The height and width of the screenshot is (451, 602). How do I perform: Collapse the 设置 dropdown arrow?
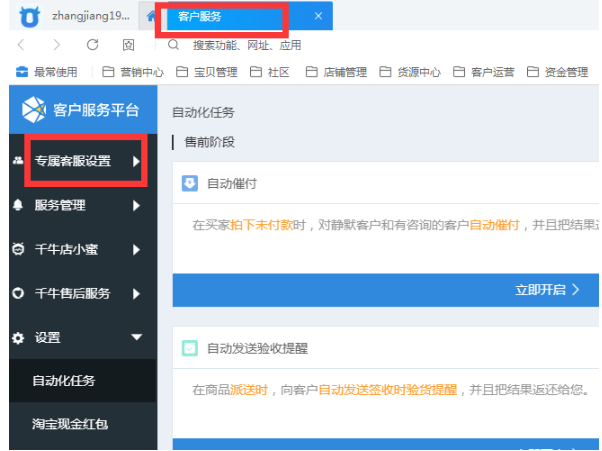coord(137,337)
